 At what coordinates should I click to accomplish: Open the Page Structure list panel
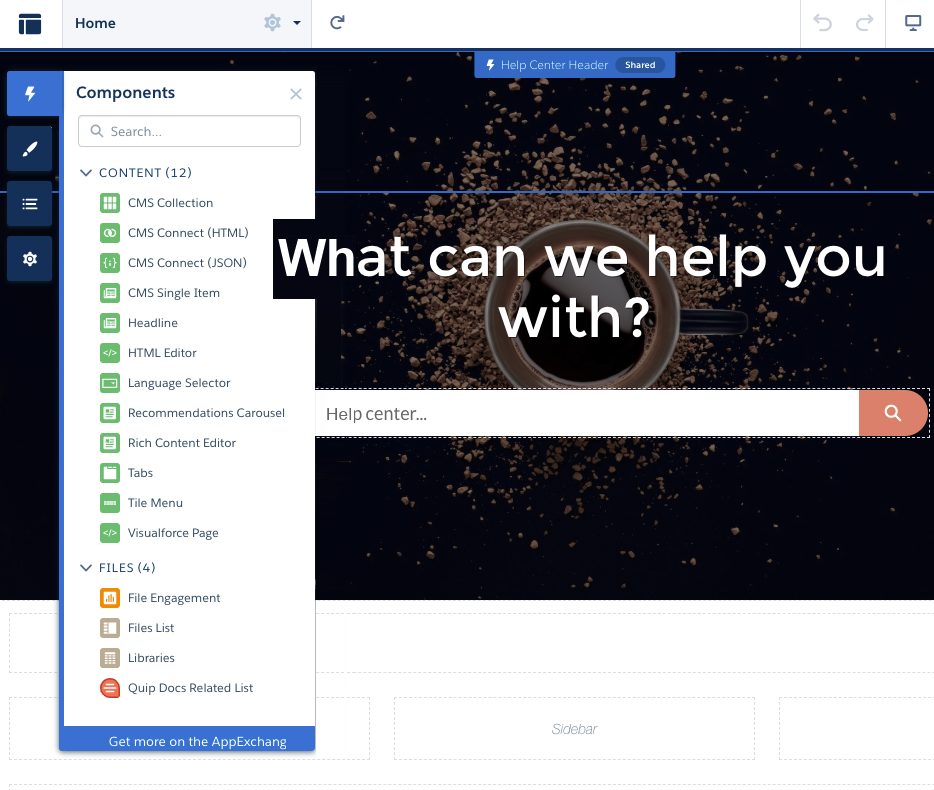pos(30,204)
